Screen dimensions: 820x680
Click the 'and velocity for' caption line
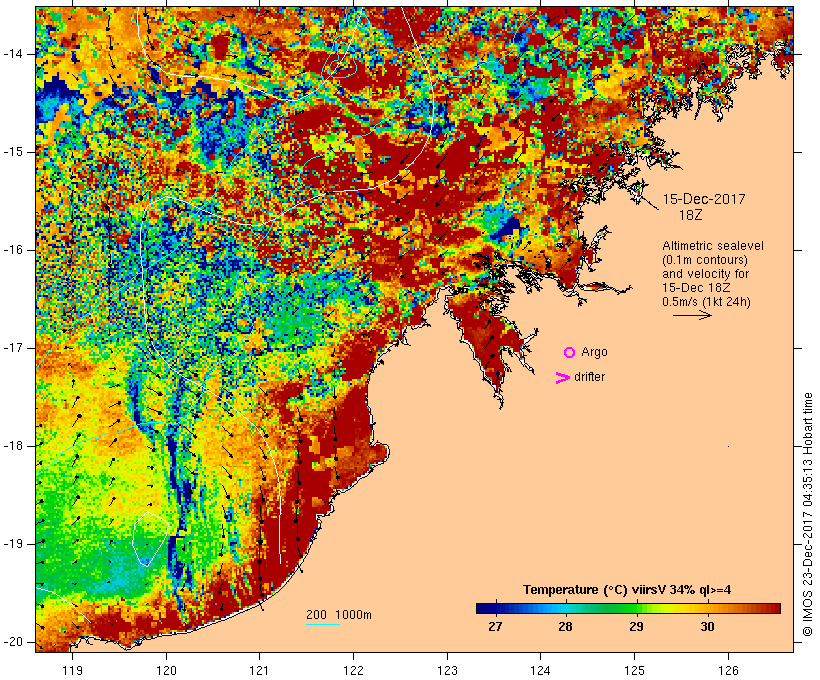(705, 274)
